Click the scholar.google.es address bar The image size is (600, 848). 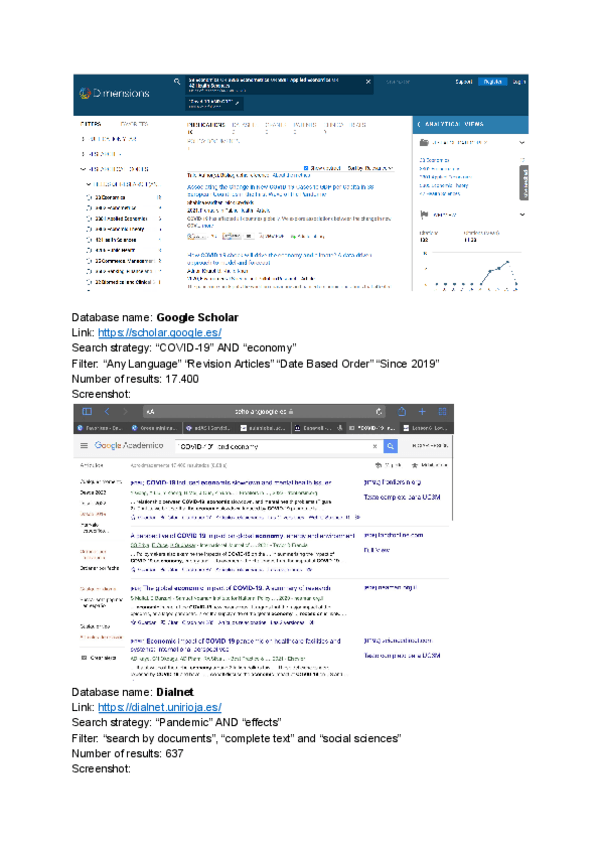coord(264,412)
